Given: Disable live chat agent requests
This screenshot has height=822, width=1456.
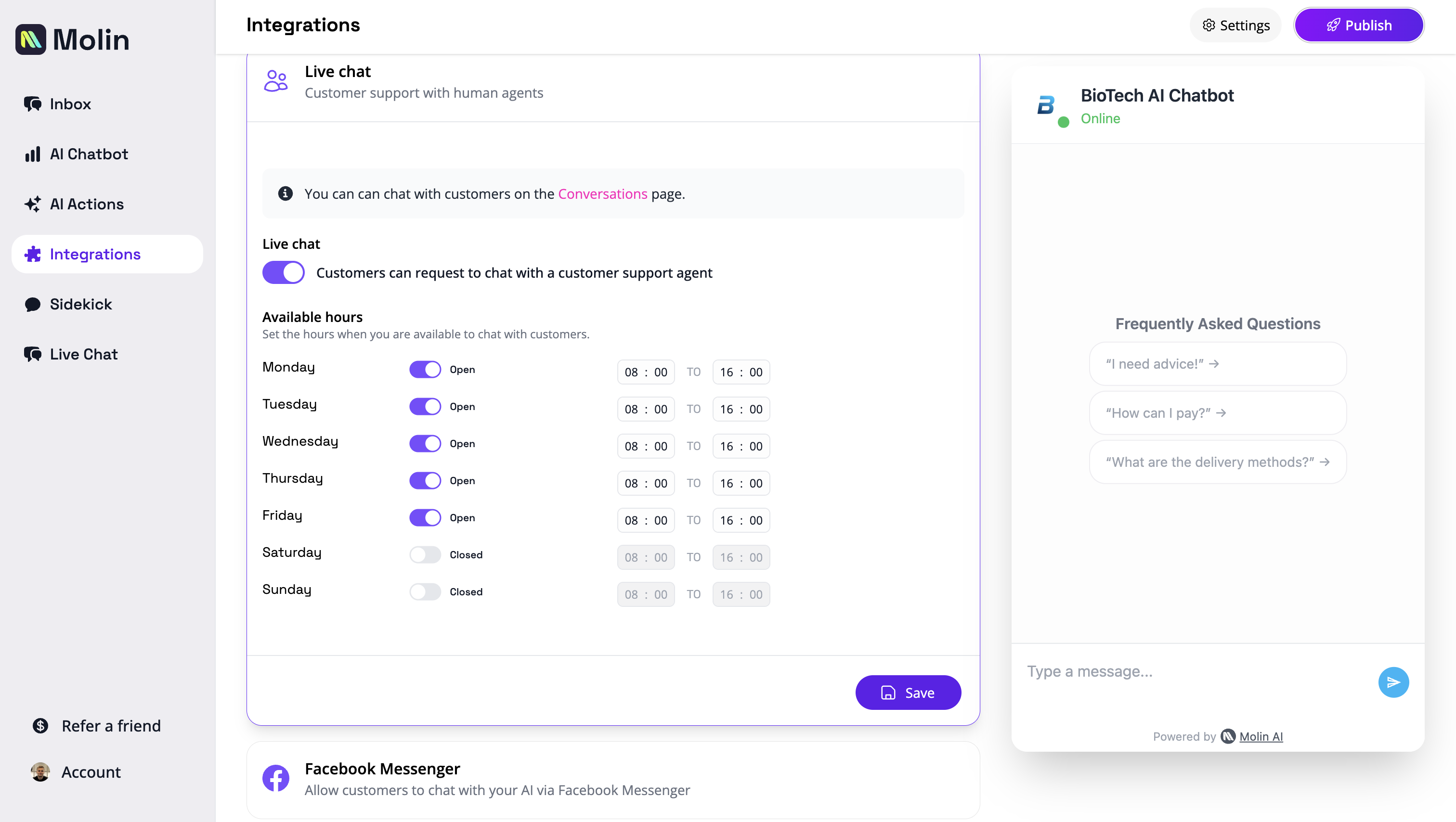Looking at the screenshot, I should [x=283, y=272].
